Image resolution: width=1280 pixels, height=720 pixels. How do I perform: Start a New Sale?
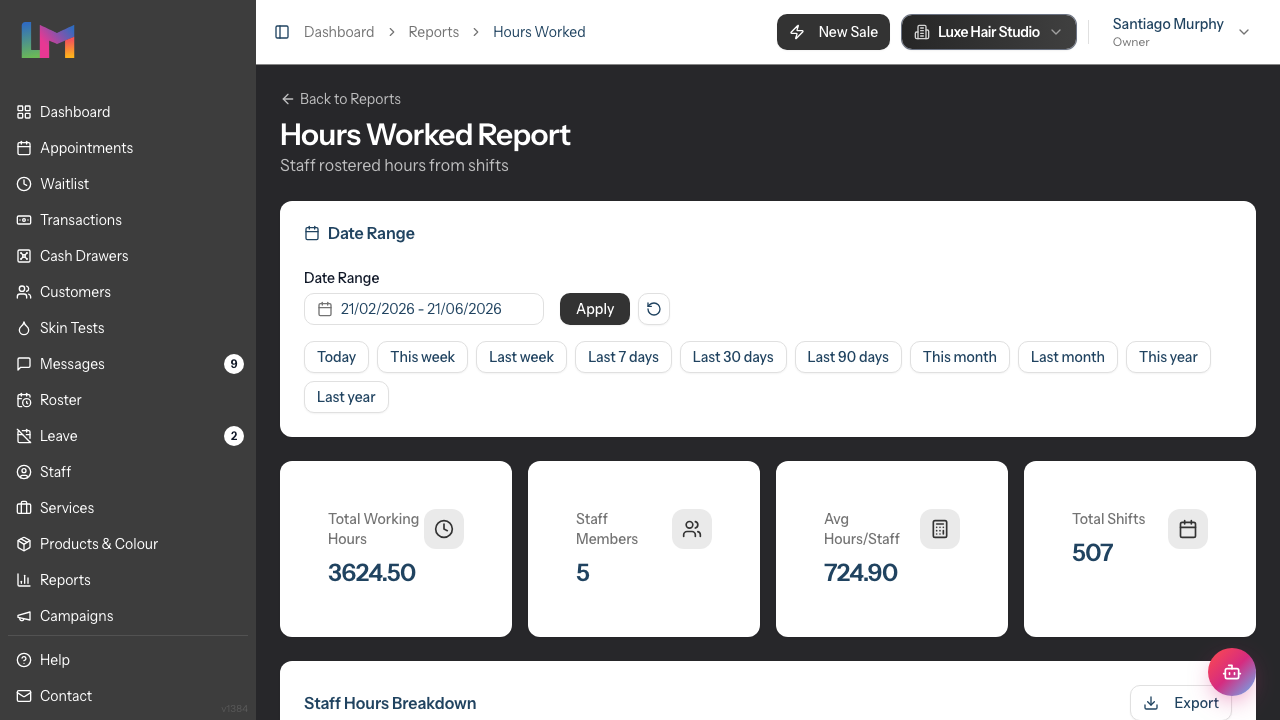(833, 32)
